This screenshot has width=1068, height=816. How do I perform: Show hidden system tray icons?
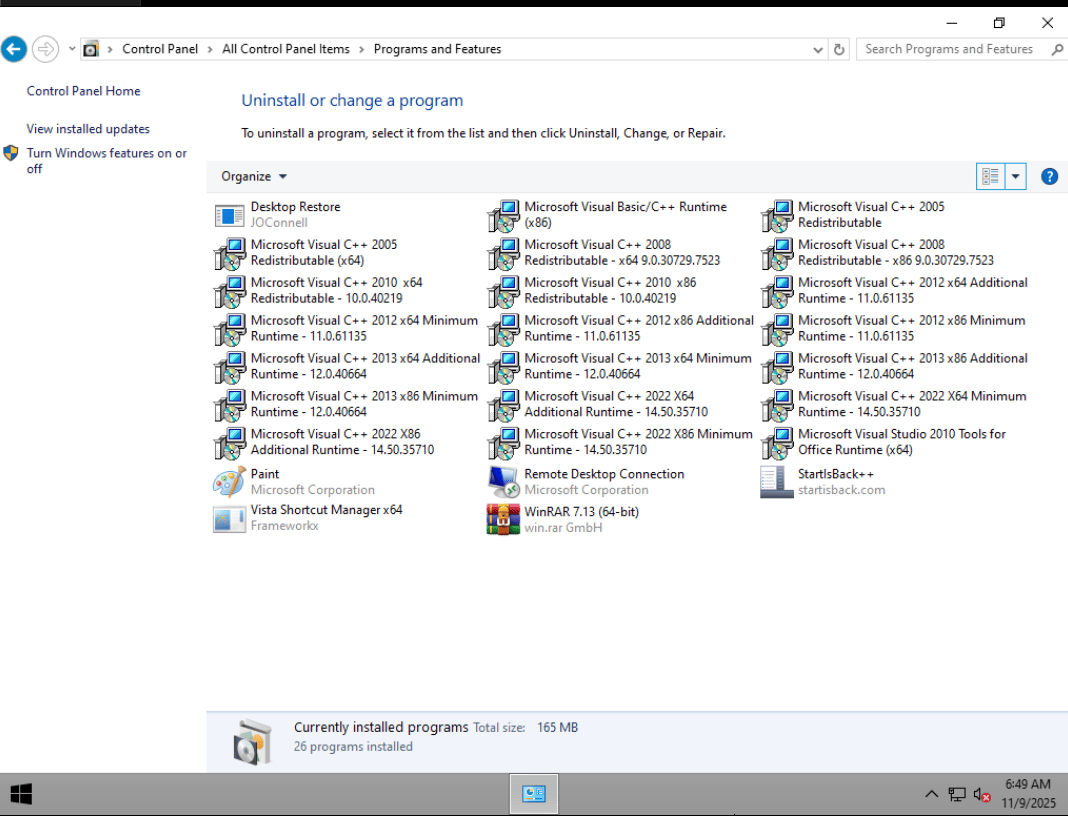tap(931, 794)
